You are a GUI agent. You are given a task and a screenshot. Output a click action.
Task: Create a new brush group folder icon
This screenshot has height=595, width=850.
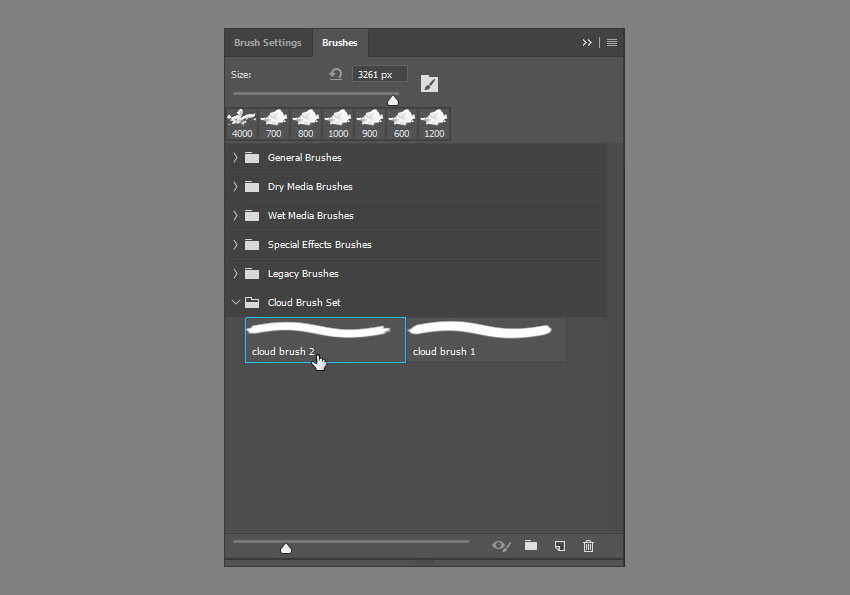pyautogui.click(x=531, y=545)
